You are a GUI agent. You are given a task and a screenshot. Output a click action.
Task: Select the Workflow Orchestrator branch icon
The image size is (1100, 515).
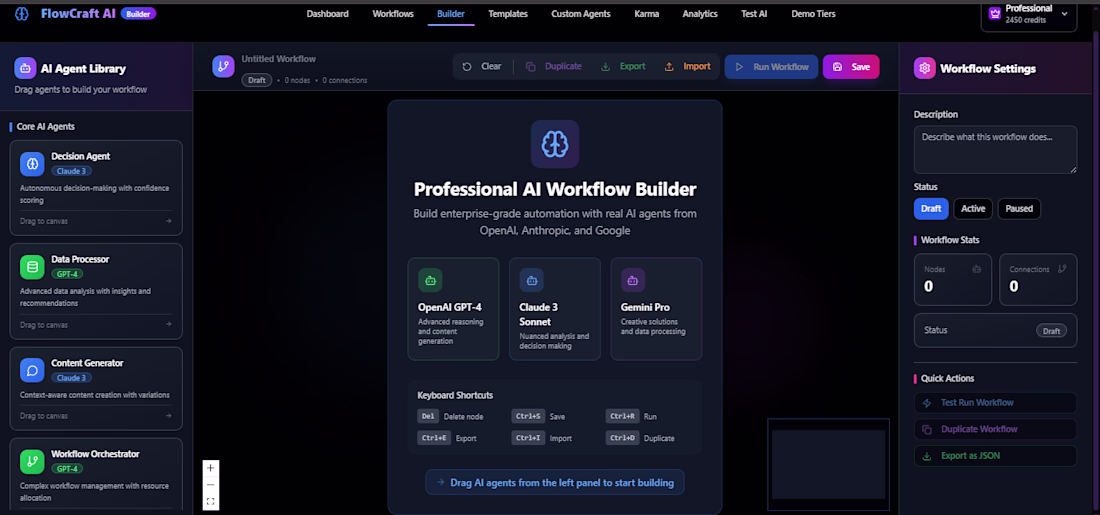tap(32, 461)
